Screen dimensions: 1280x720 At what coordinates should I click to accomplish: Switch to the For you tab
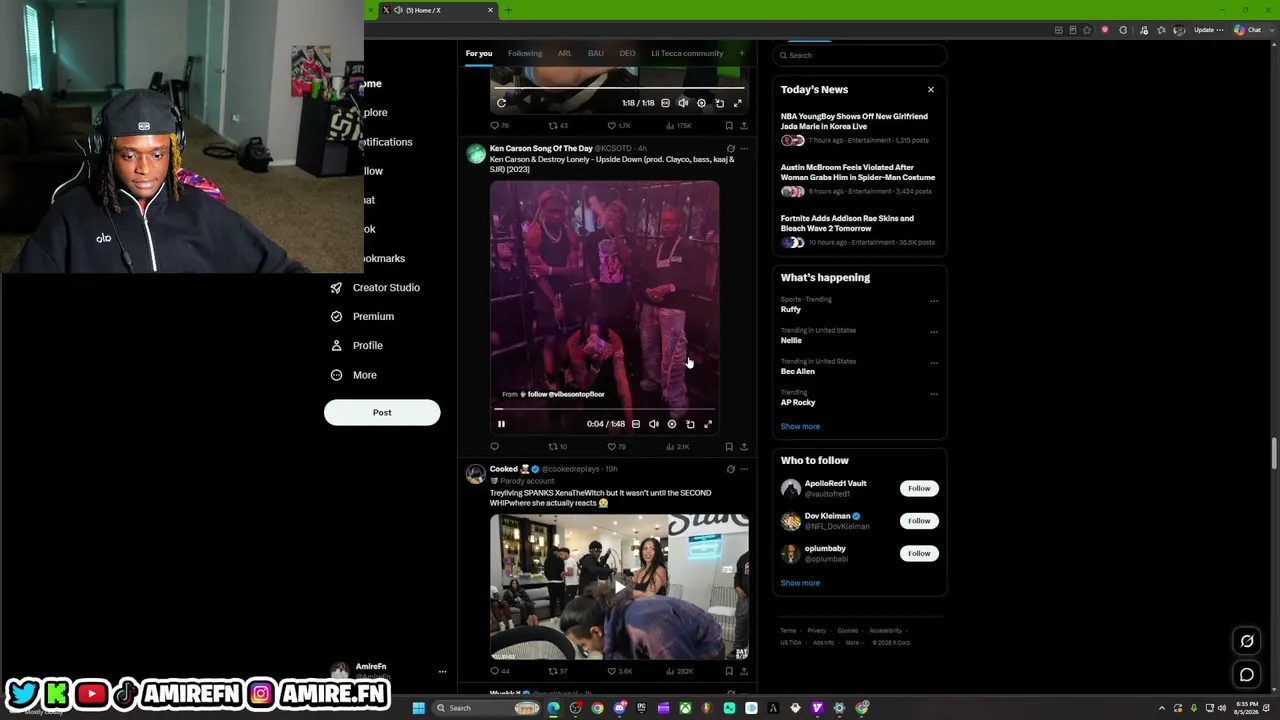point(479,53)
